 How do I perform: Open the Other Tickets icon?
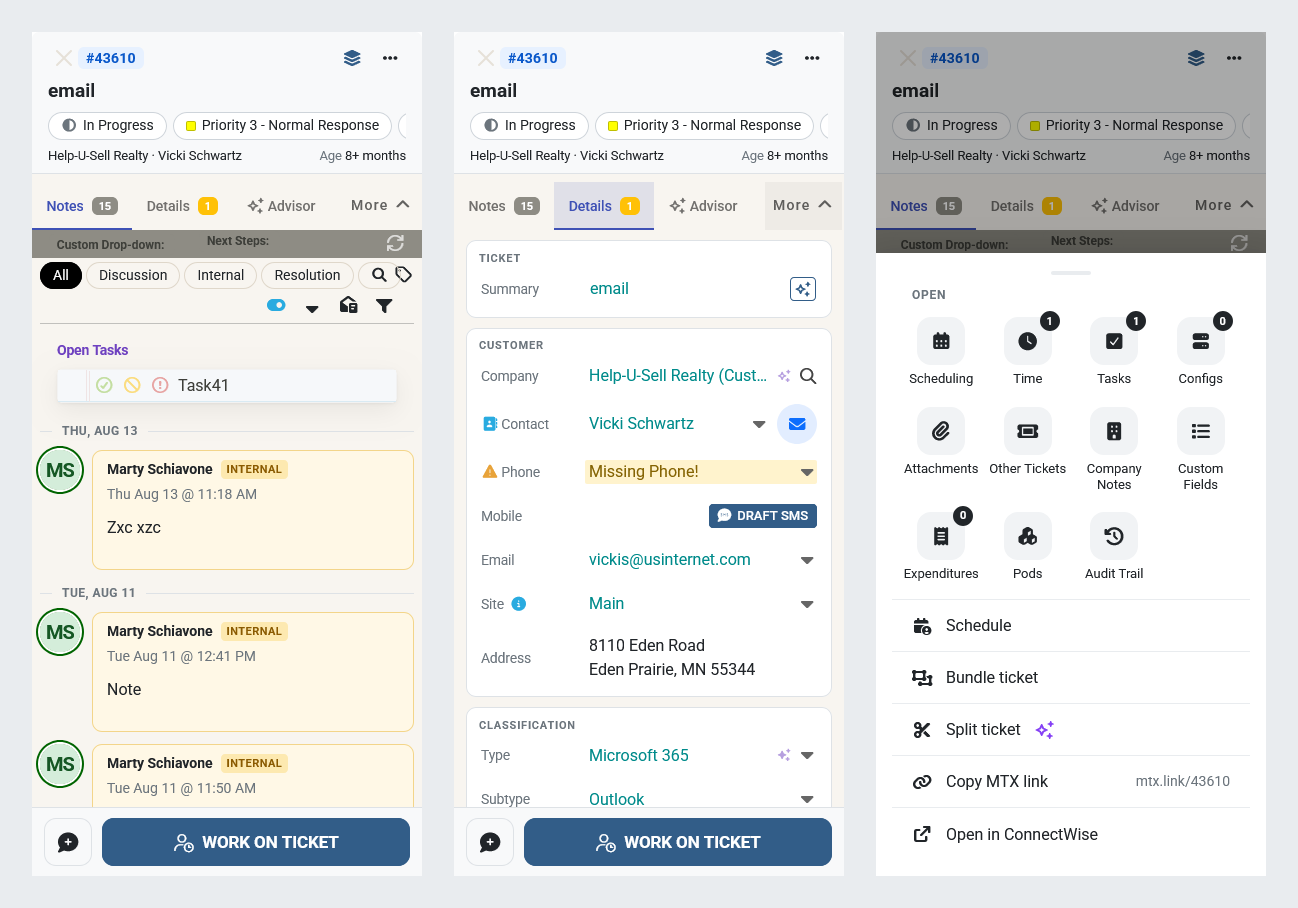[1028, 431]
